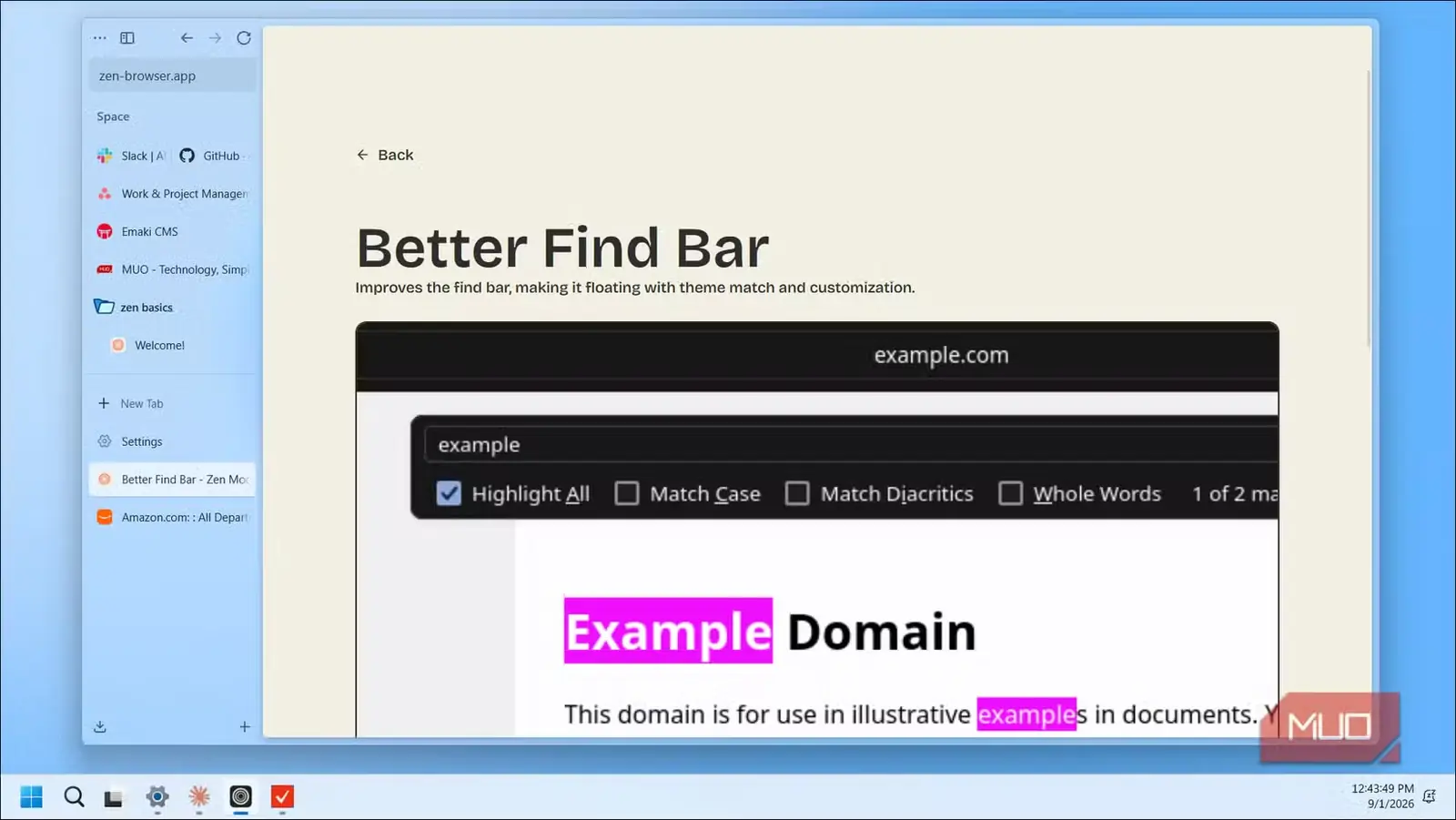Open the taskbar clock and date
This screenshot has width=1456, height=820.
point(1382,796)
